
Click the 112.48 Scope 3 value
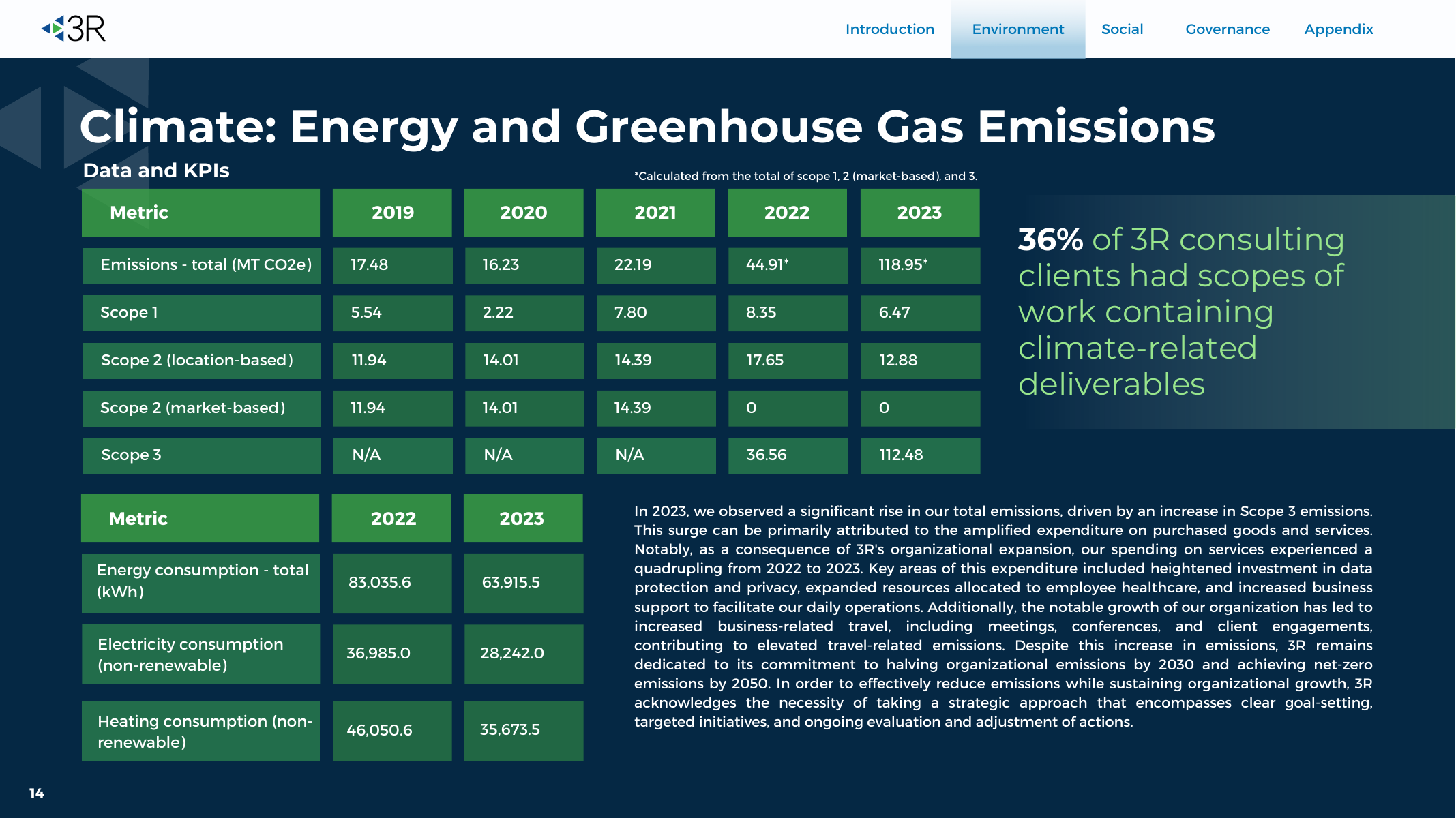click(920, 455)
